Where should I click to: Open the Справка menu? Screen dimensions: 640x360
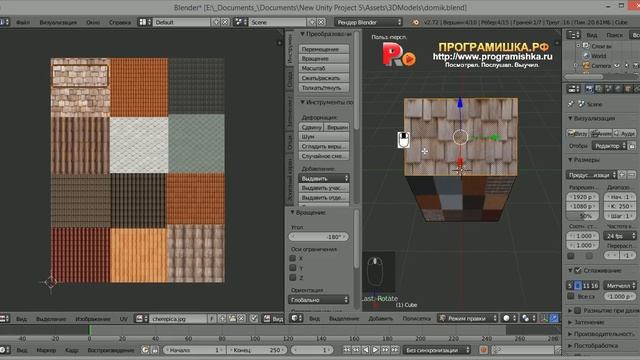coord(120,22)
